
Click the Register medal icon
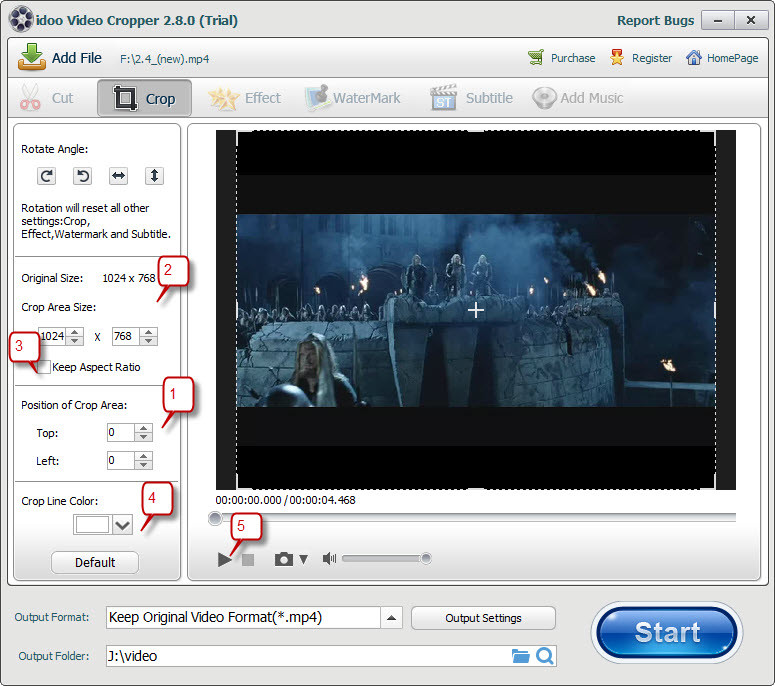pos(616,58)
